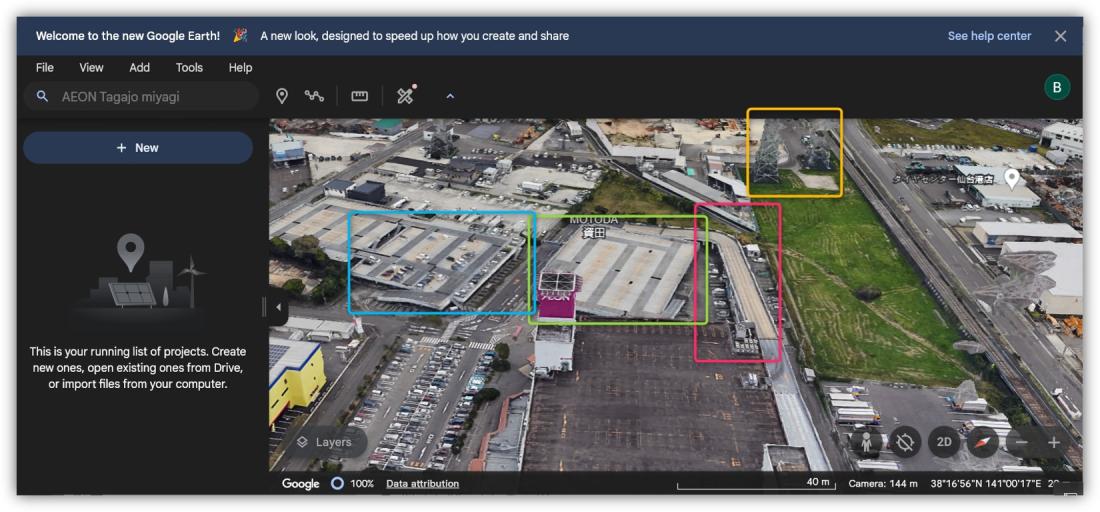Collapse the toolbar with the up chevron
1100x512 pixels.
450,96
